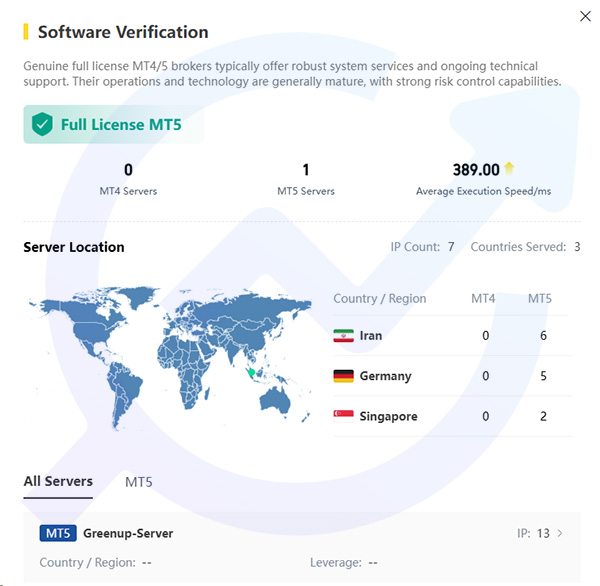Click Iran's MT5 value 6
600x586 pixels.
click(x=543, y=336)
